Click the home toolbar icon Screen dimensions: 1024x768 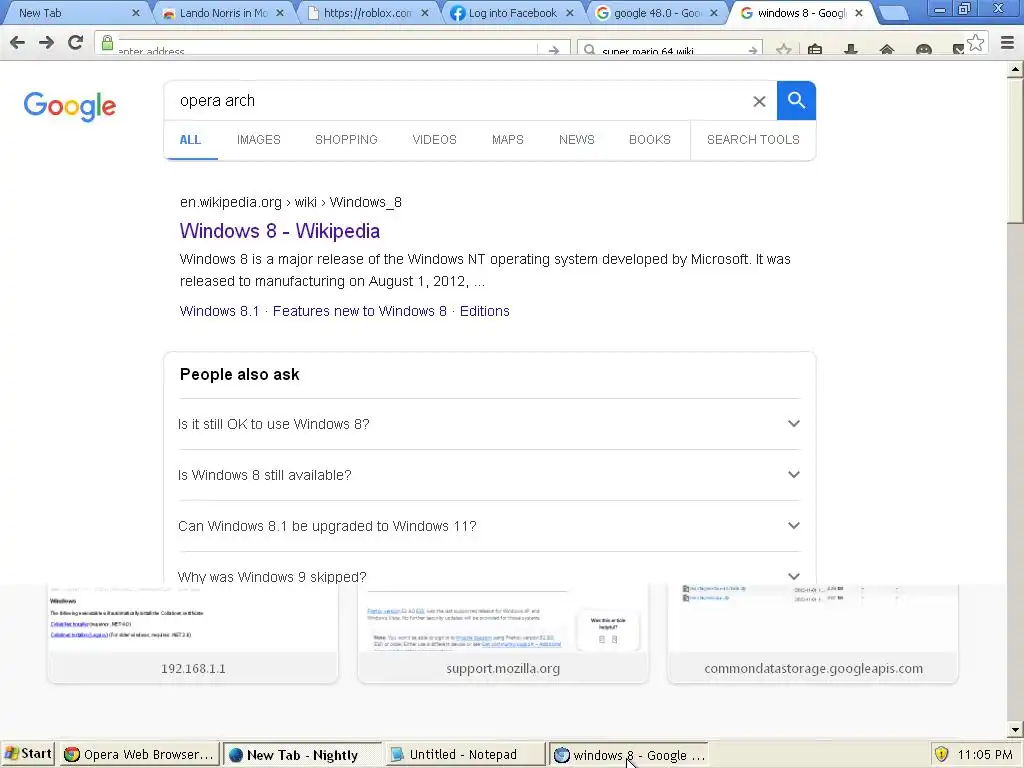coord(887,50)
